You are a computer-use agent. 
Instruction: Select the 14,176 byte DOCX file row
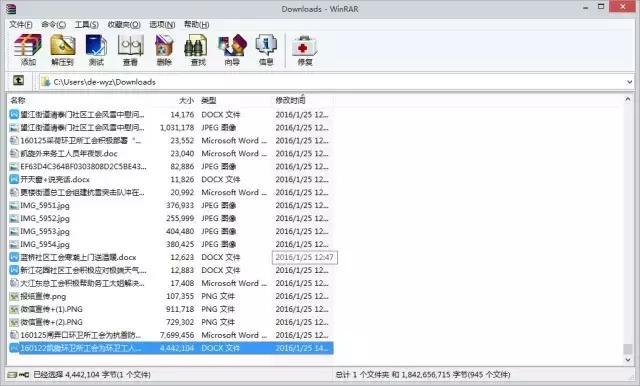pyautogui.click(x=171, y=115)
